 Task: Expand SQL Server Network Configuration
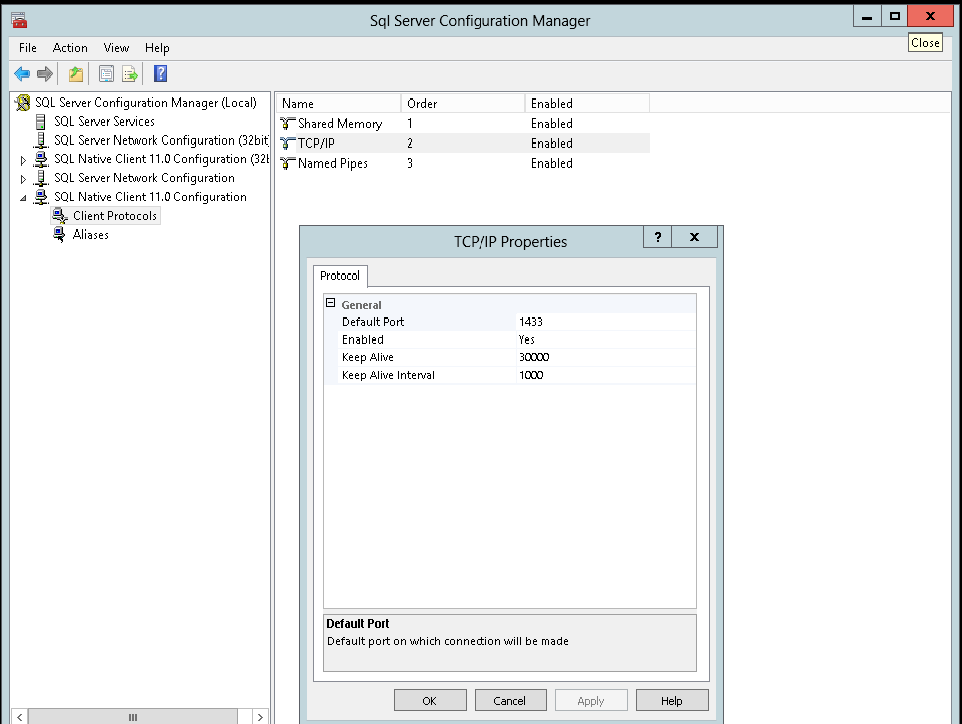pos(22,178)
